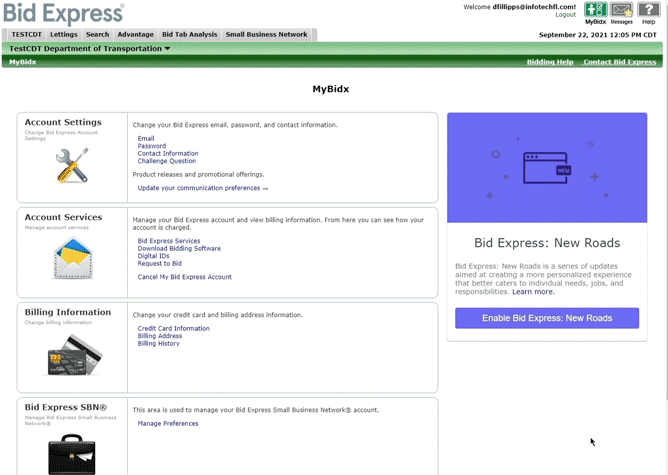Click Cancel My Bid Express Account link
This screenshot has width=668, height=475.
[184, 277]
